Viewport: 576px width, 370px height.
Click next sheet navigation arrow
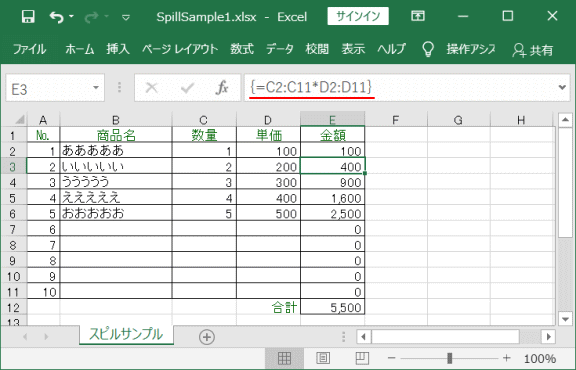click(x=46, y=337)
